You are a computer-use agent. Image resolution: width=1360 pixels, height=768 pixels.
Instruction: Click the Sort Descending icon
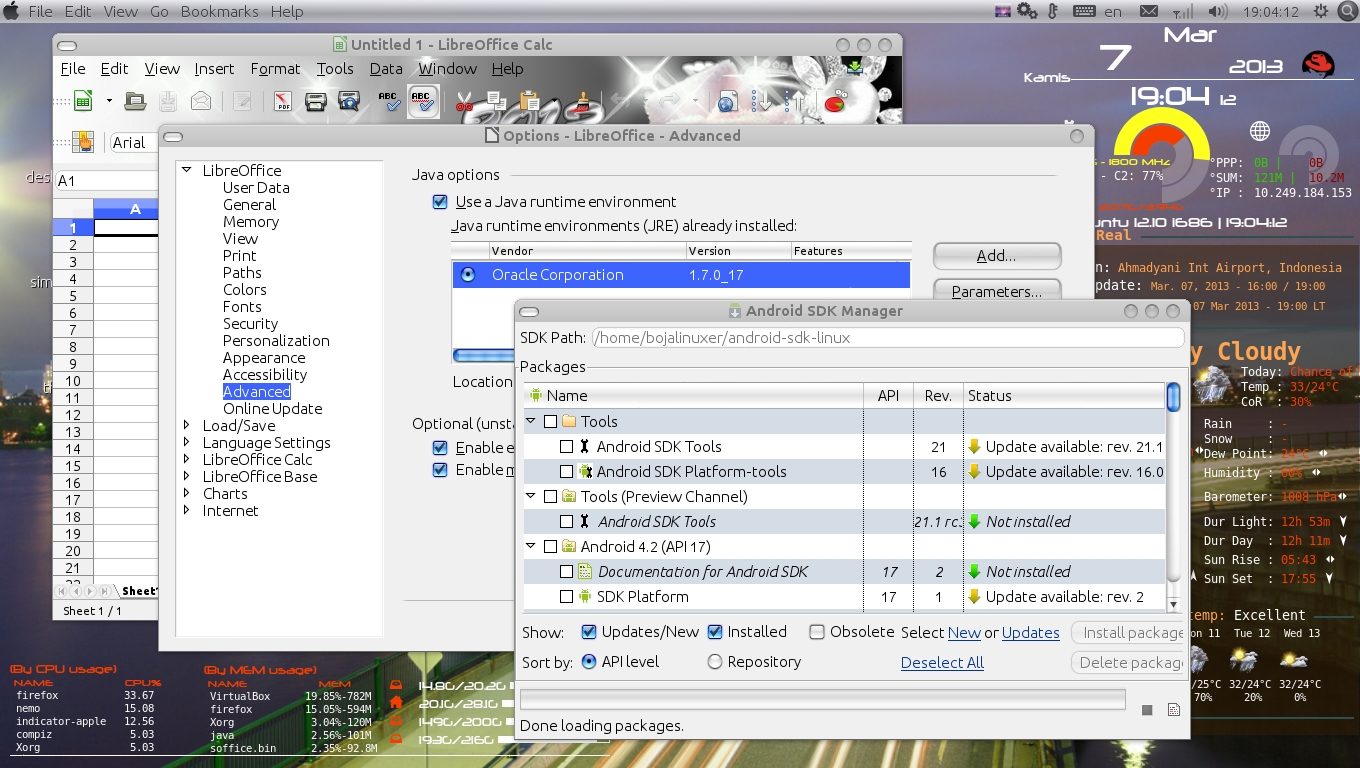tap(795, 101)
